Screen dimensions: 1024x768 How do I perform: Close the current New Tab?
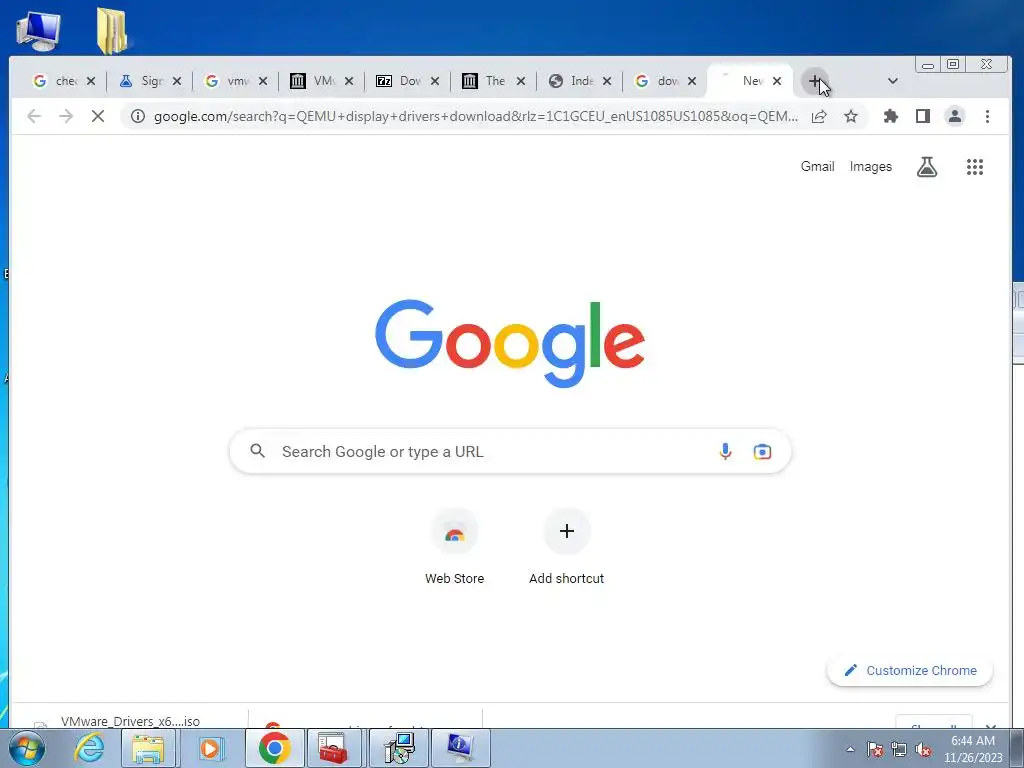tap(776, 81)
